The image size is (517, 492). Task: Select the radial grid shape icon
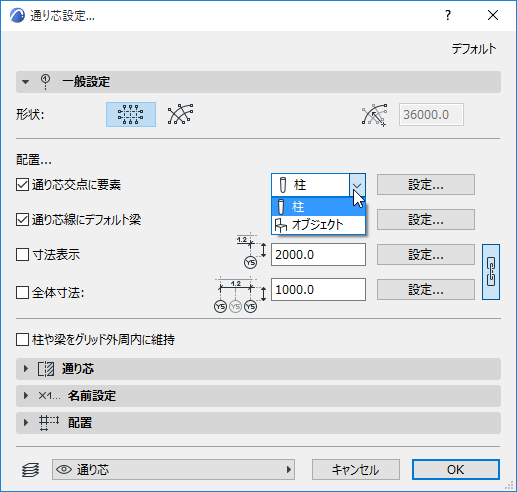pos(180,114)
